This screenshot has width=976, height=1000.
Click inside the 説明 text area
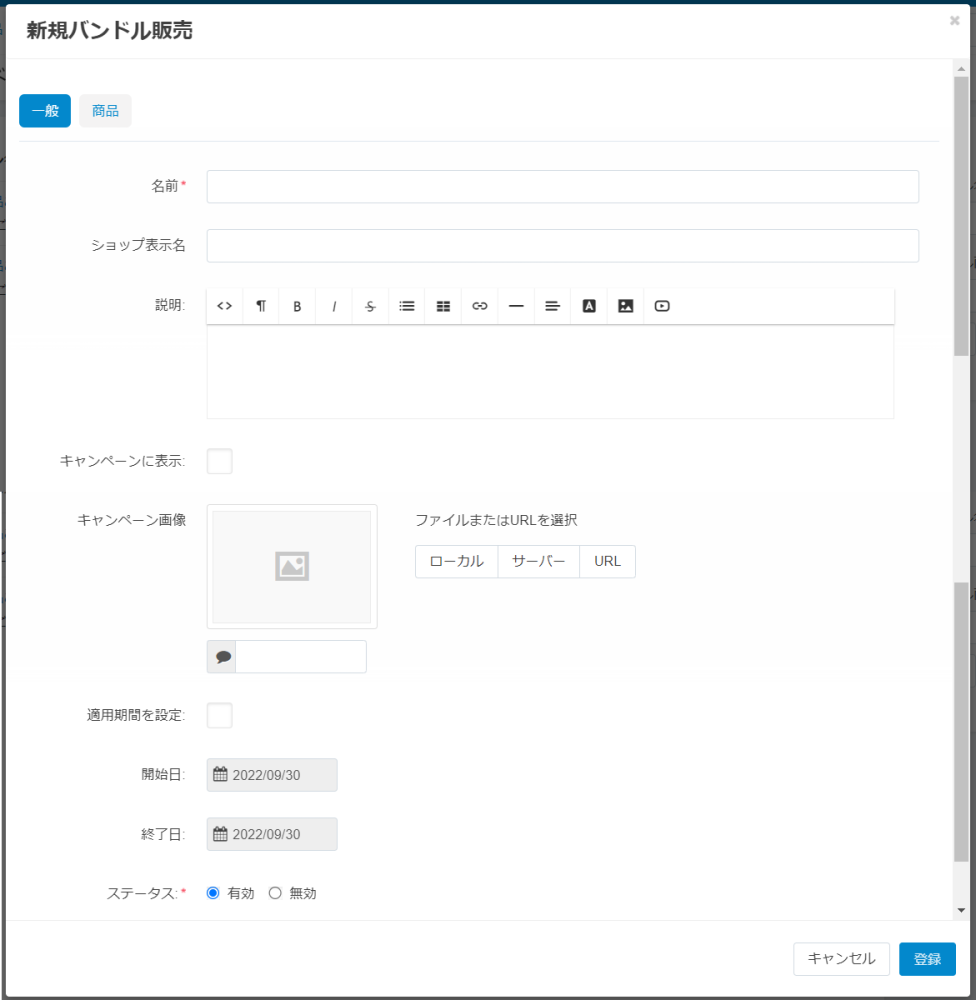551,372
